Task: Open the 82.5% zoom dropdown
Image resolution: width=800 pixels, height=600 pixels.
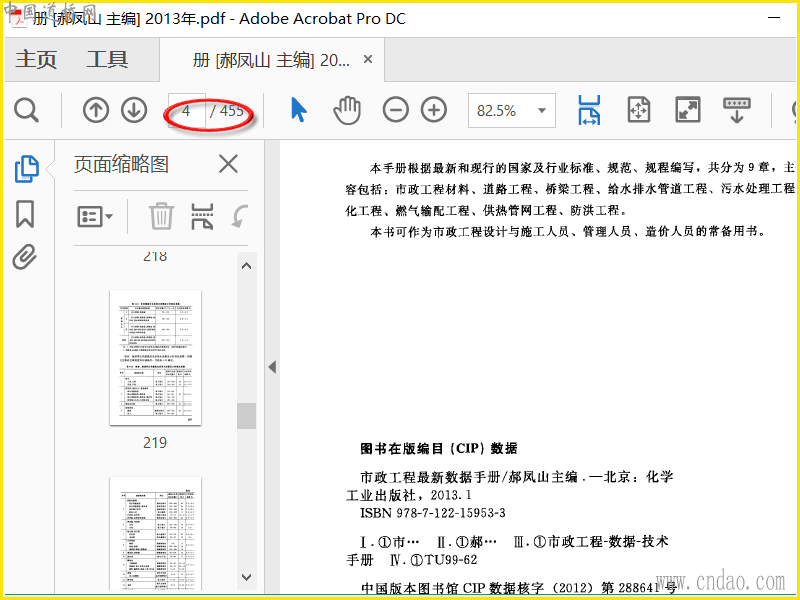Action: (512, 110)
